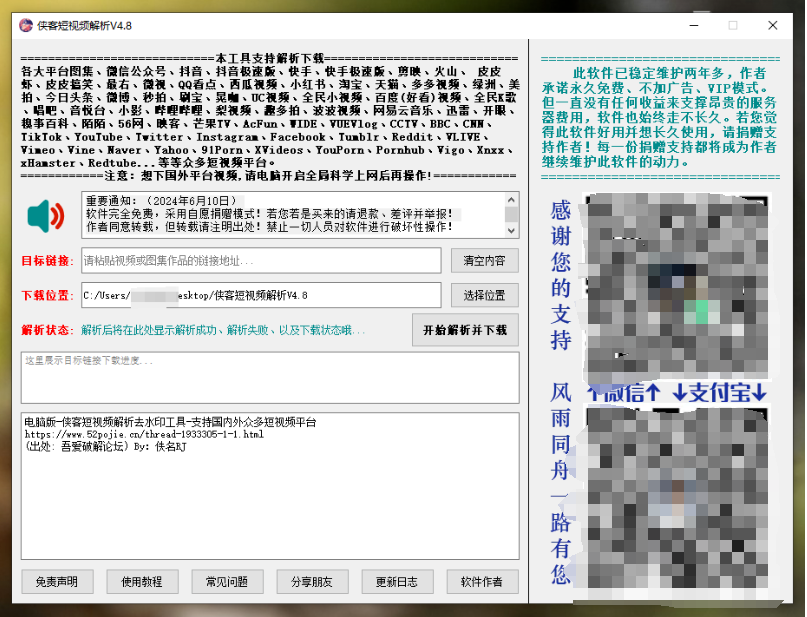807x617 pixels.
Task: Click 软件作者 to view the author
Action: coord(484,581)
